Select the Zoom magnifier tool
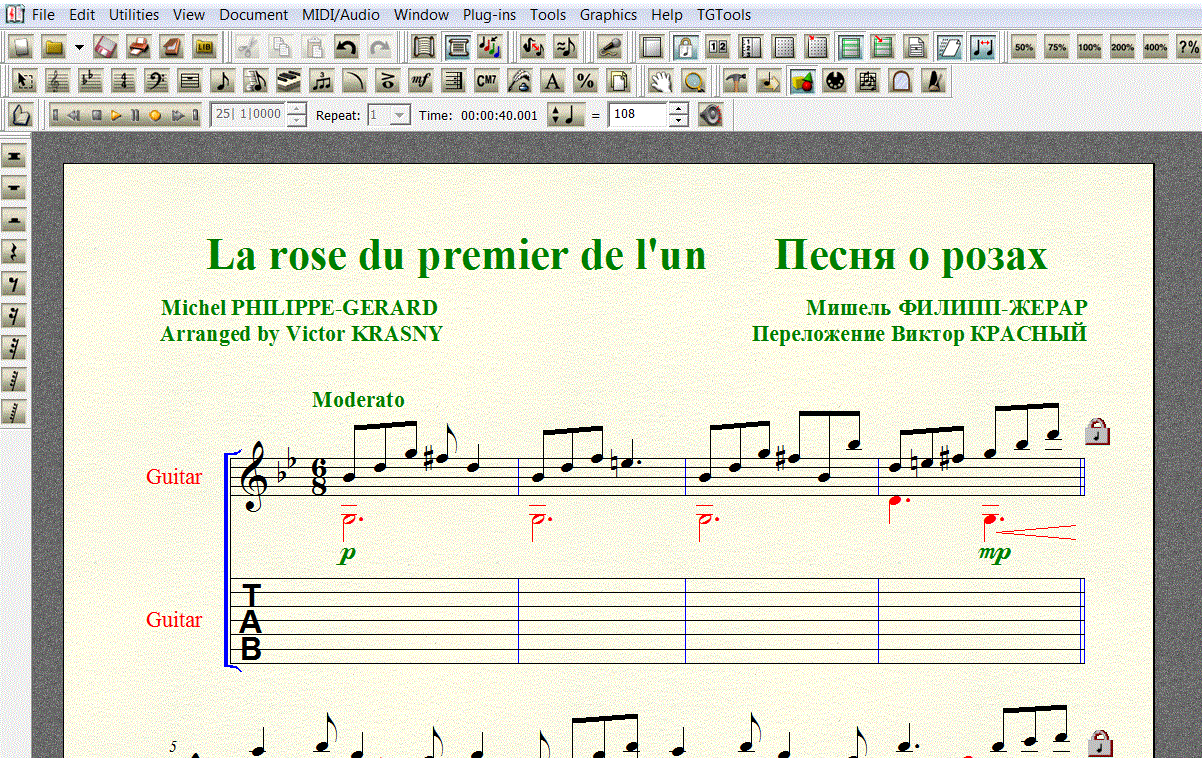This screenshot has height=758, width=1202. [694, 82]
